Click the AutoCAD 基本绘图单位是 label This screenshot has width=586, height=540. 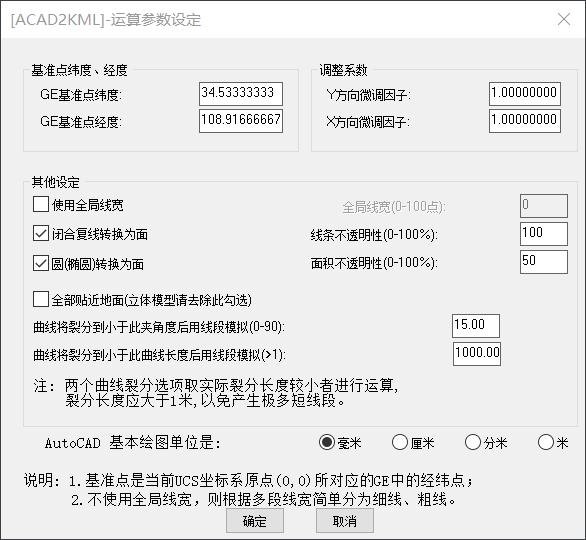(x=133, y=443)
